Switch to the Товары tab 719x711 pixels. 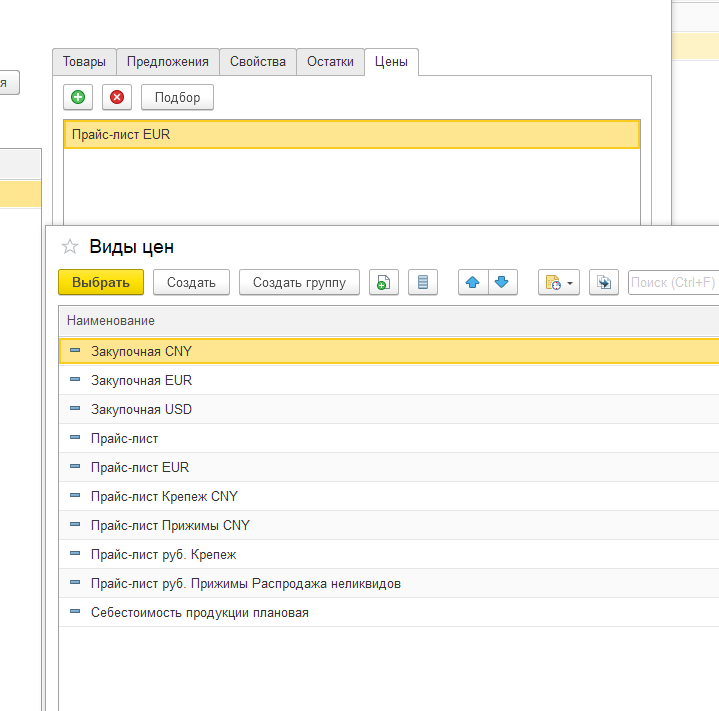84,62
